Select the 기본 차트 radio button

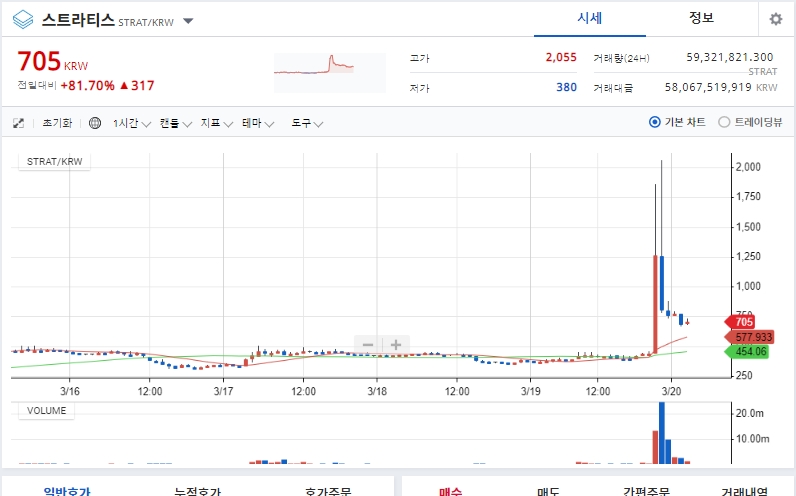click(x=655, y=122)
